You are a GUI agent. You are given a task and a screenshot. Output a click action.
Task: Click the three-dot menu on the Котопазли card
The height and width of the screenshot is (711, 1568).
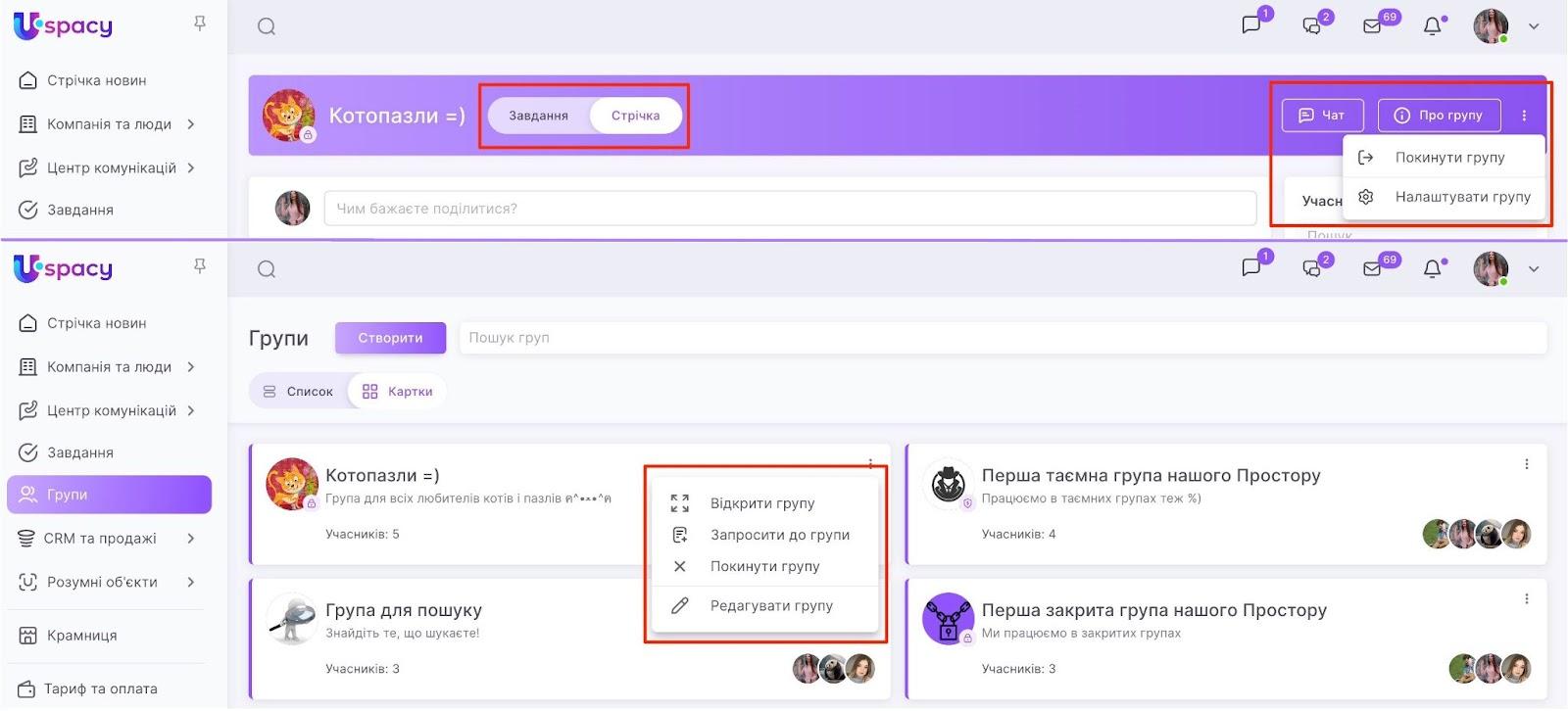click(x=870, y=464)
